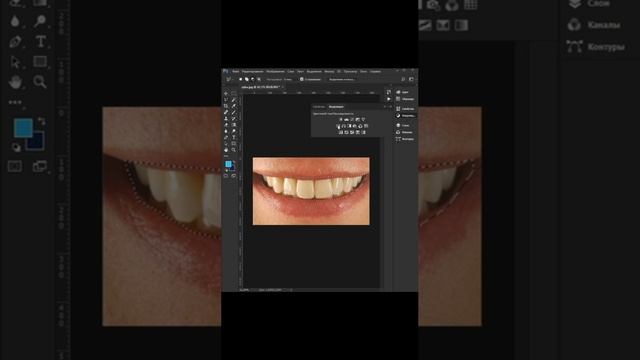640x360 pixels.
Task: Select the Lasso tool in center window
Action: [226, 100]
